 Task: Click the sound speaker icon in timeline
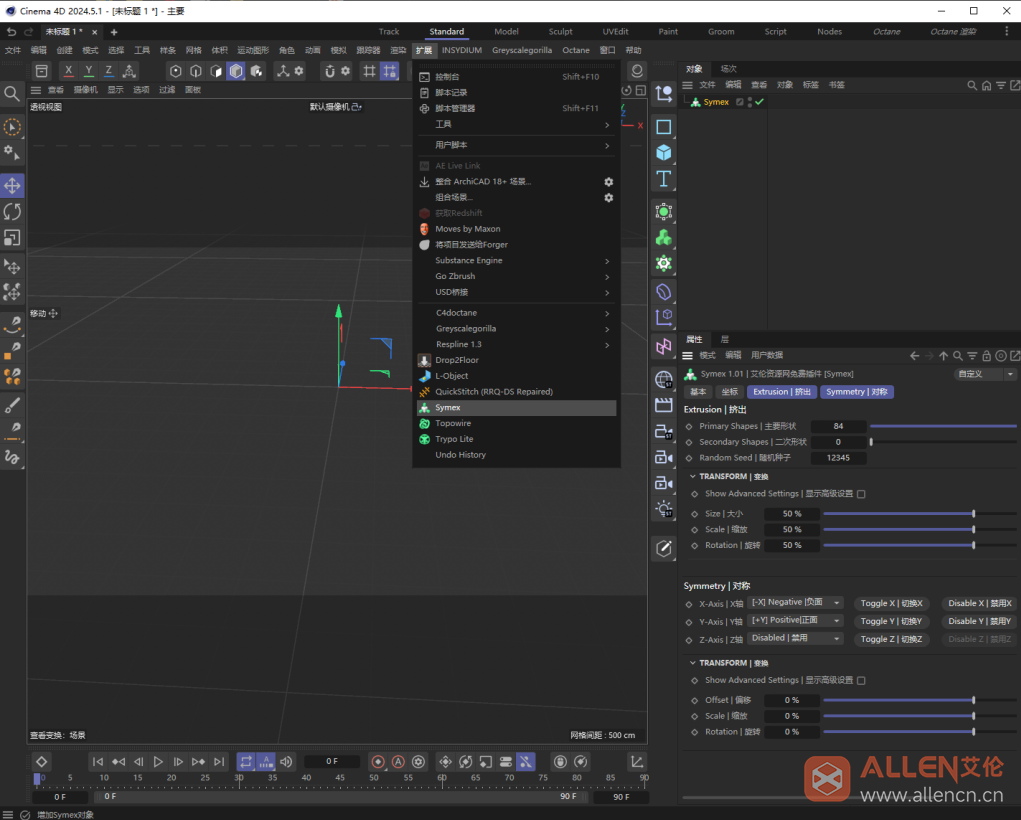point(286,761)
